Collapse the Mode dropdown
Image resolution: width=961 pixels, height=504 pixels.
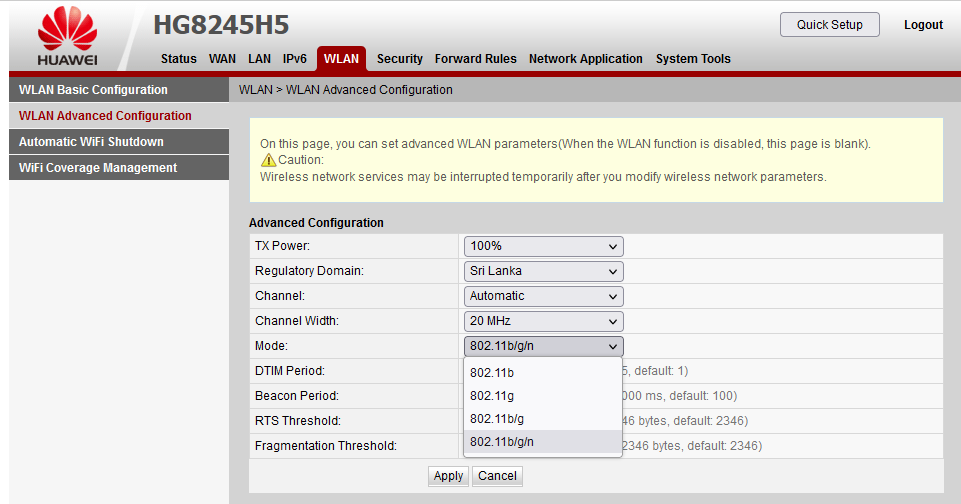pos(544,346)
